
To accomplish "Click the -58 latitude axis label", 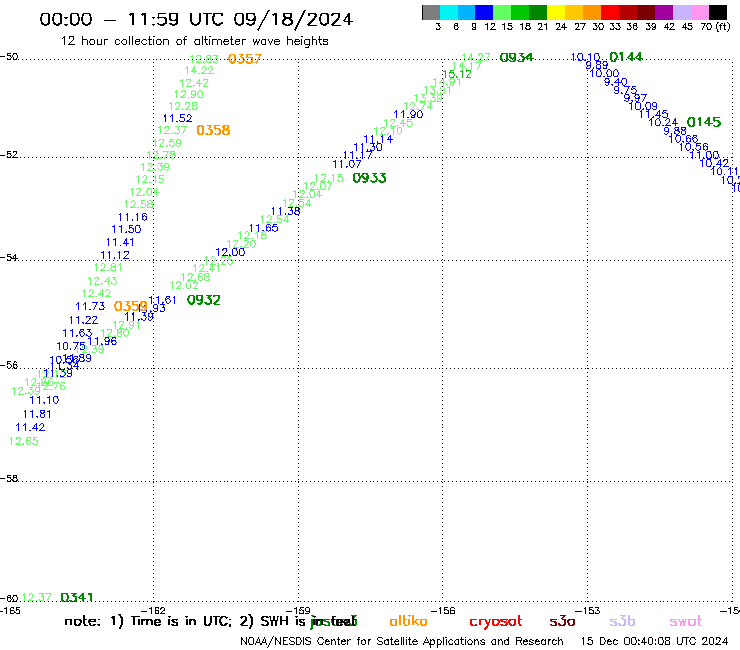I will click(8, 479).
